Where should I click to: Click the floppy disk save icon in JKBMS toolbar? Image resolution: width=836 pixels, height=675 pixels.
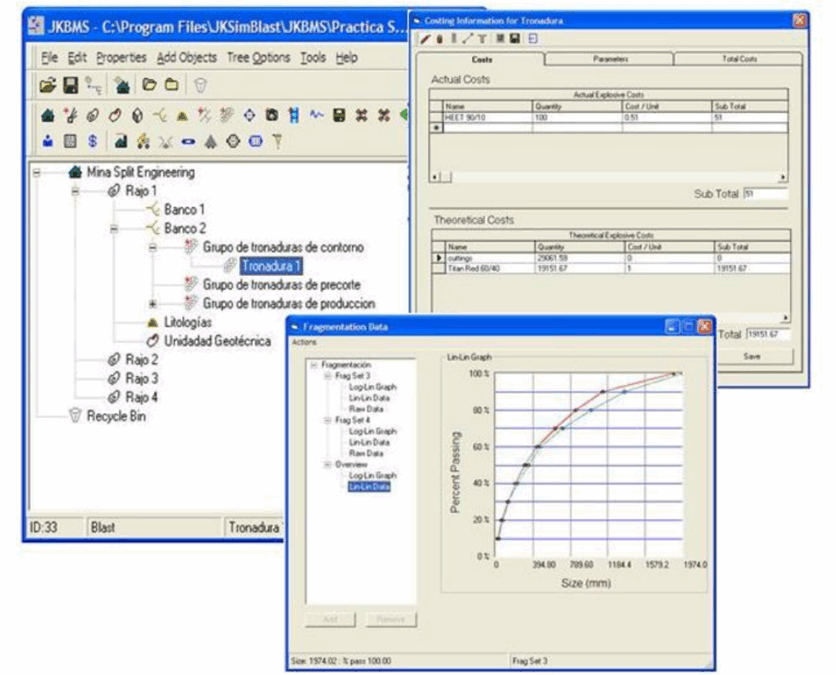point(71,87)
